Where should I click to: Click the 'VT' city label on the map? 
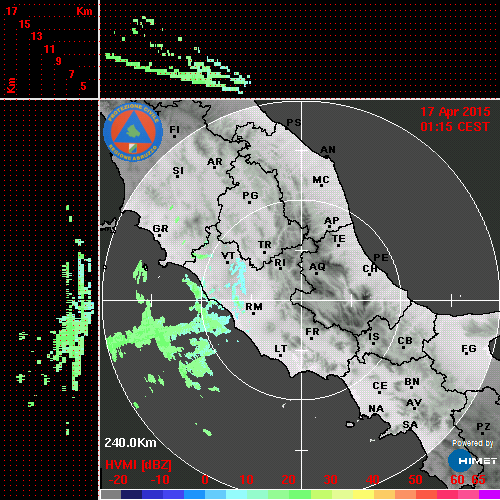(228, 256)
